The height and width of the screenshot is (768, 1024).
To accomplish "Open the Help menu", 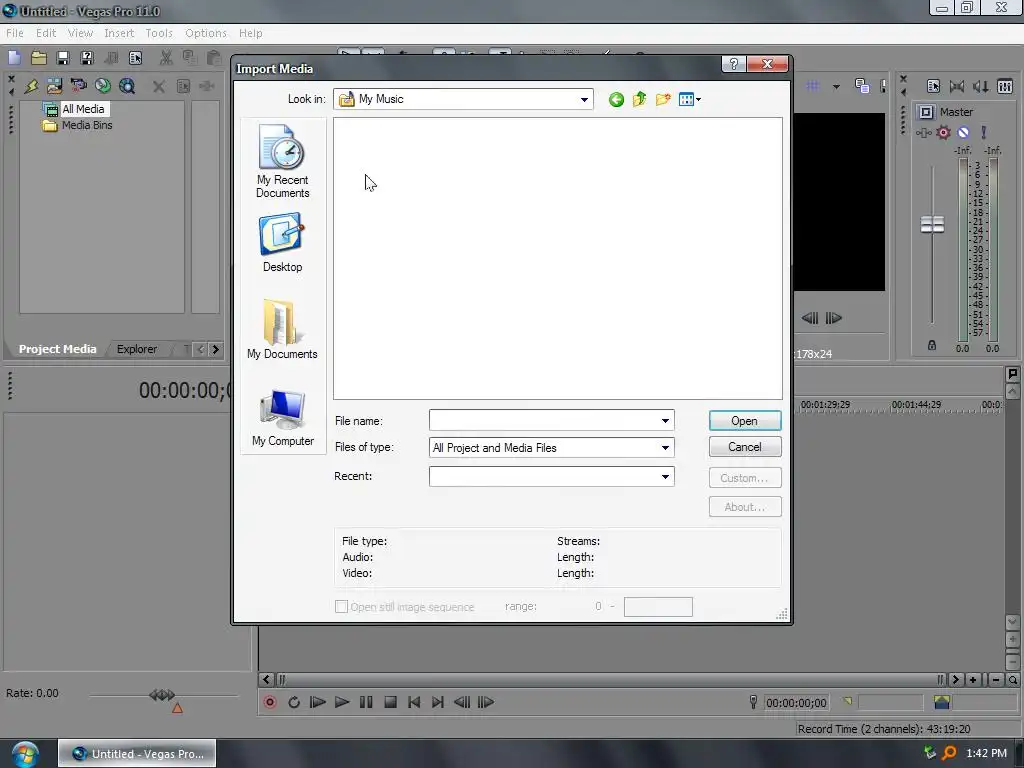I will click(250, 33).
